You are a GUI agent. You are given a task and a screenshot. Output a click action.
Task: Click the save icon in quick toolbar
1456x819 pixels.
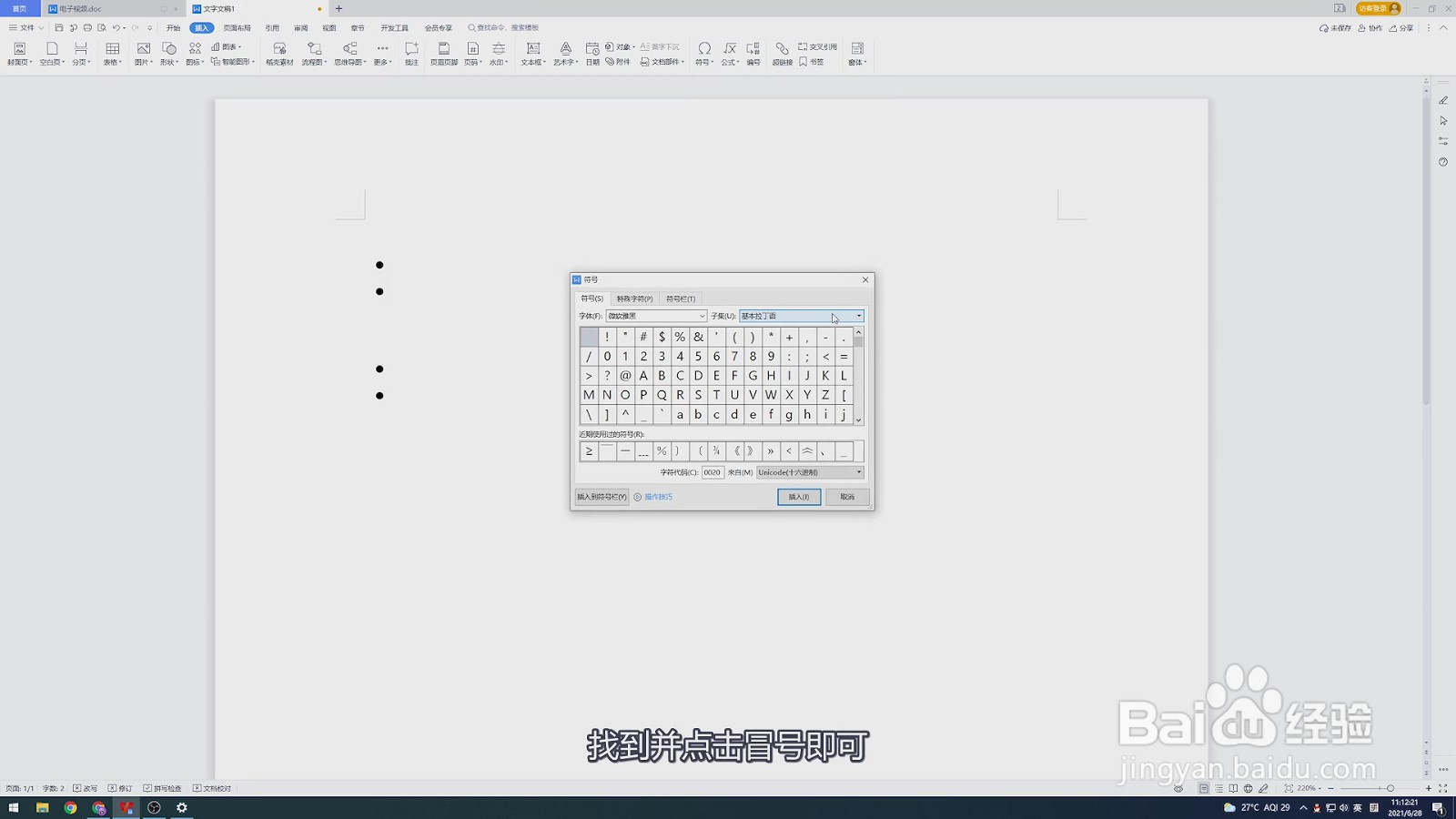[59, 28]
